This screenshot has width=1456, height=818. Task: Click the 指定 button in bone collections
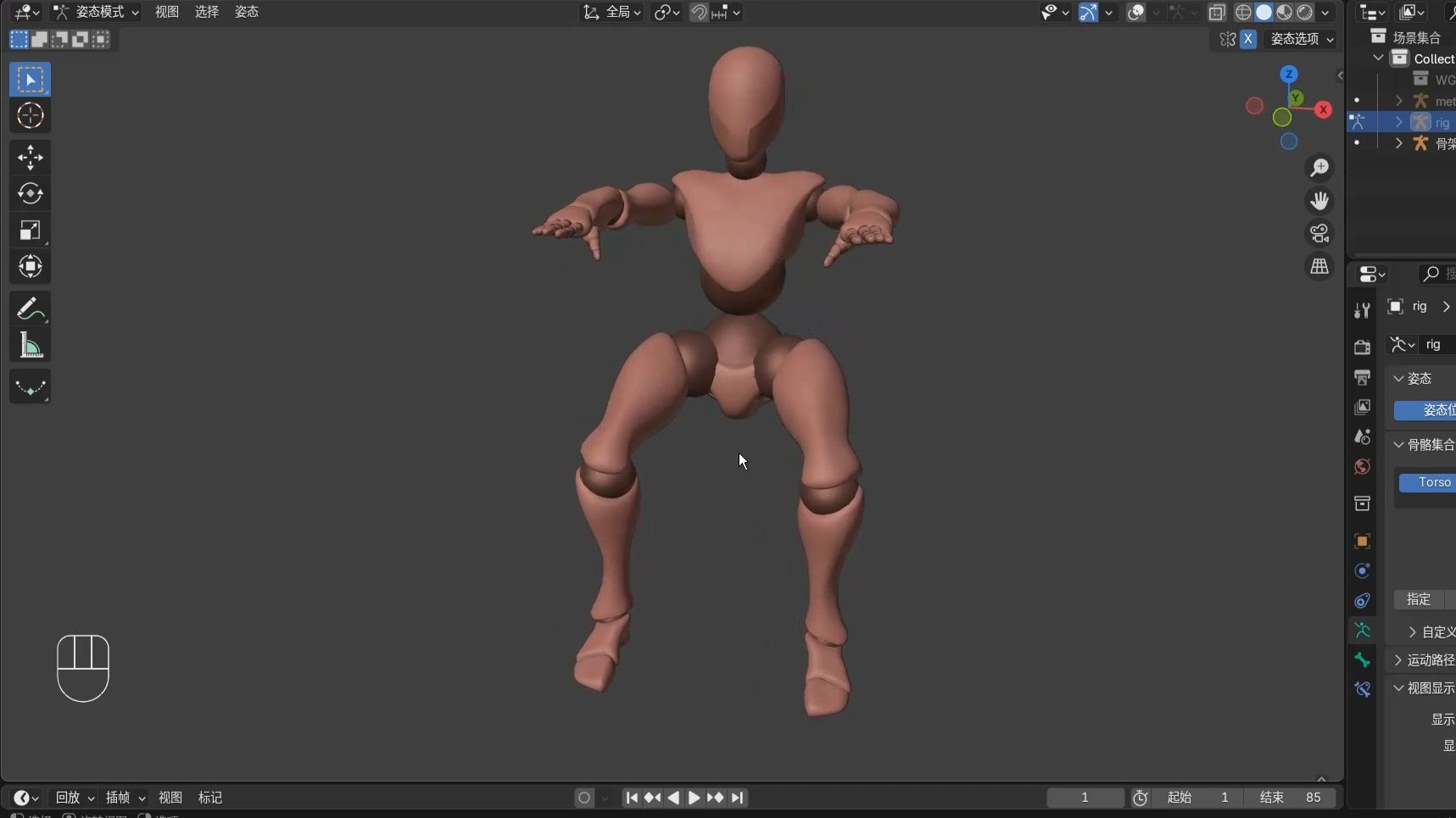tap(1420, 600)
